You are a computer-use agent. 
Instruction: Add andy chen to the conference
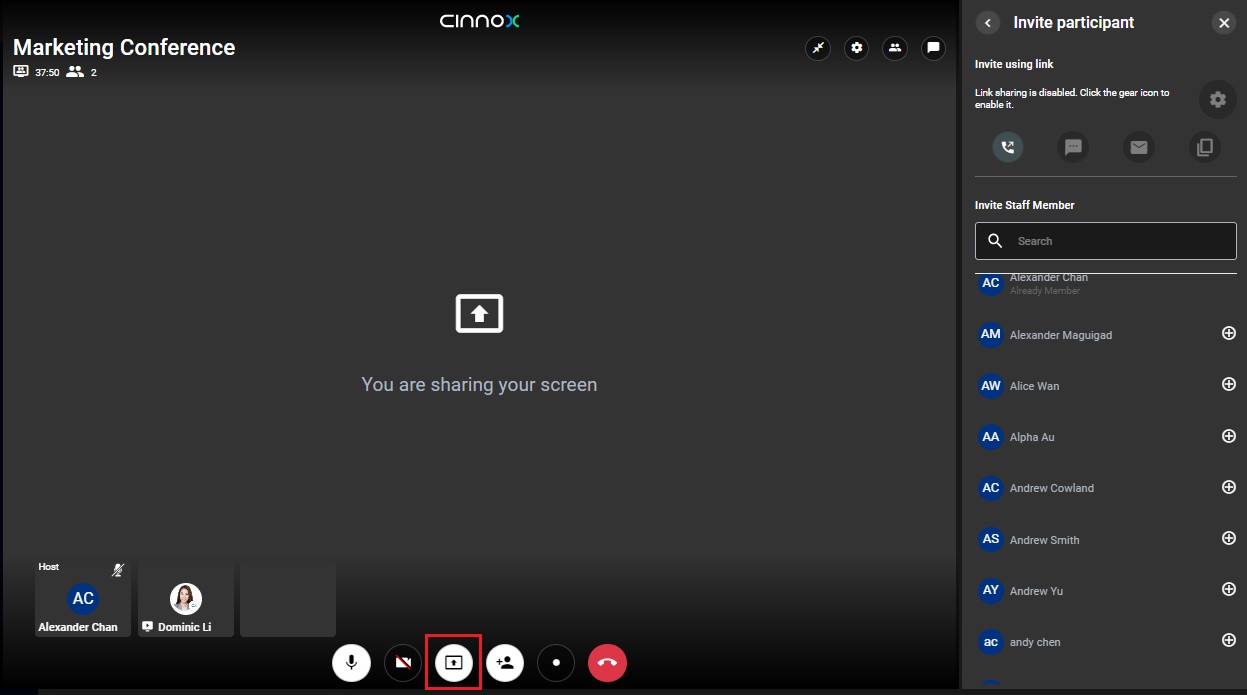coord(1229,640)
